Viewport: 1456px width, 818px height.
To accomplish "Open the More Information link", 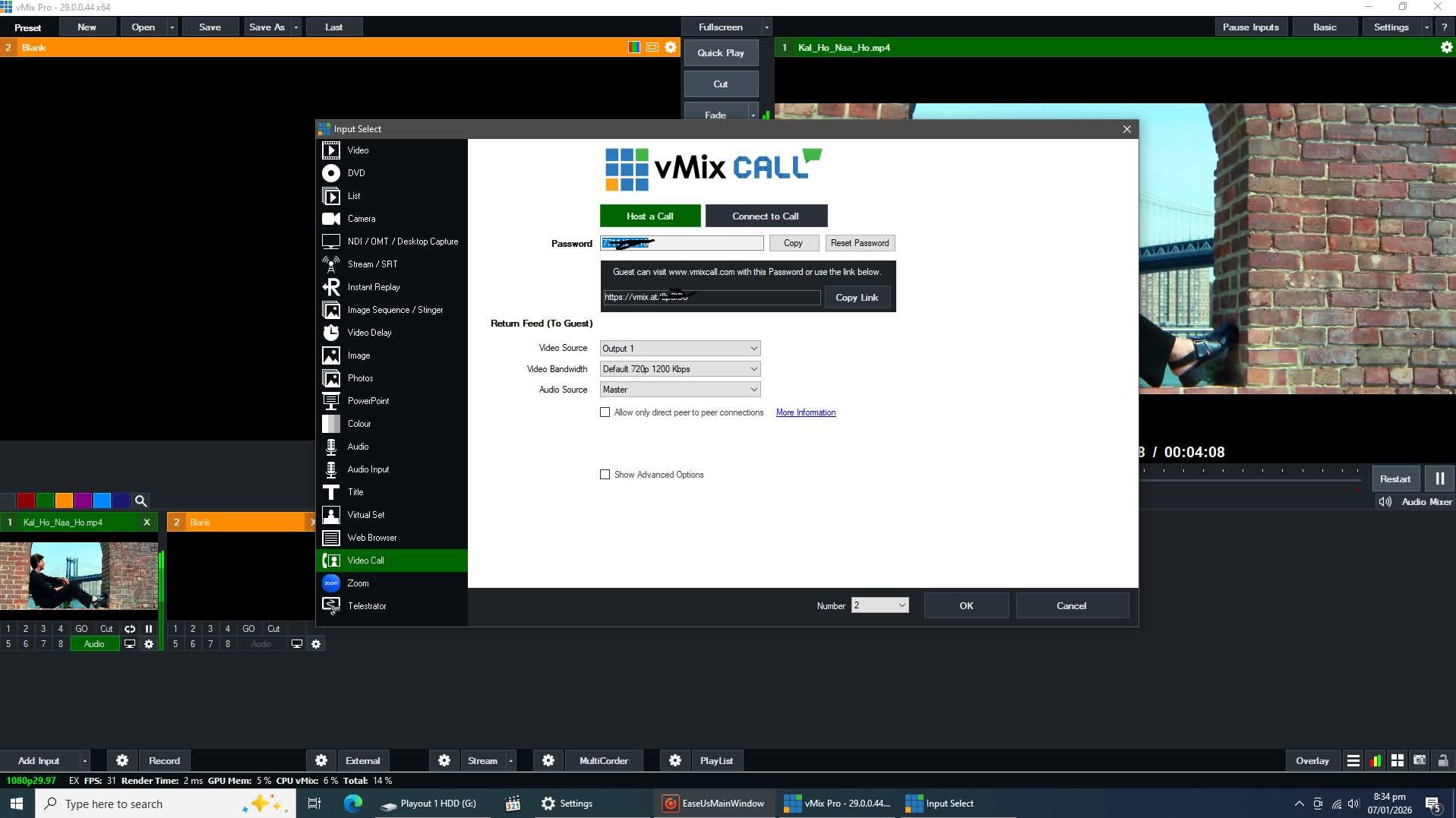I will coord(805,412).
